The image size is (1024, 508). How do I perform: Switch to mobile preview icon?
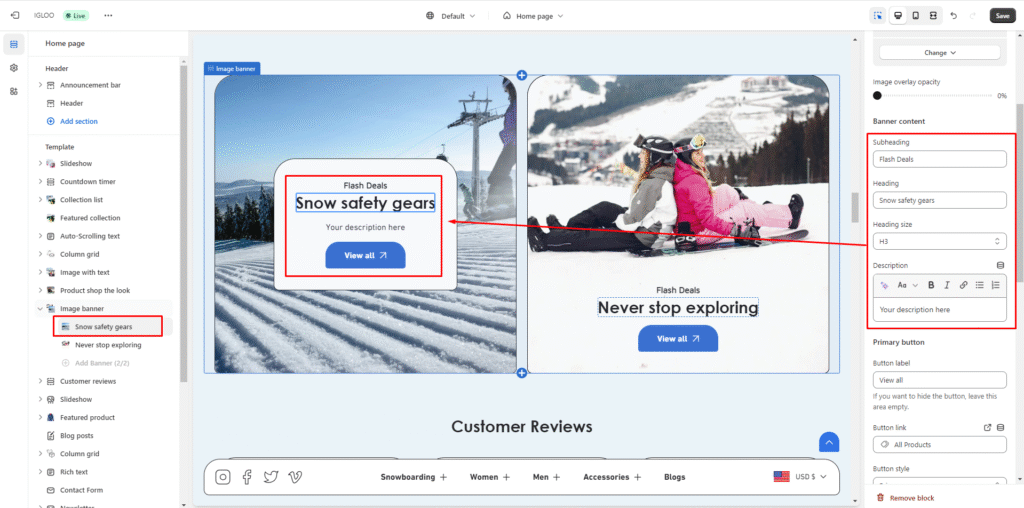coord(915,16)
